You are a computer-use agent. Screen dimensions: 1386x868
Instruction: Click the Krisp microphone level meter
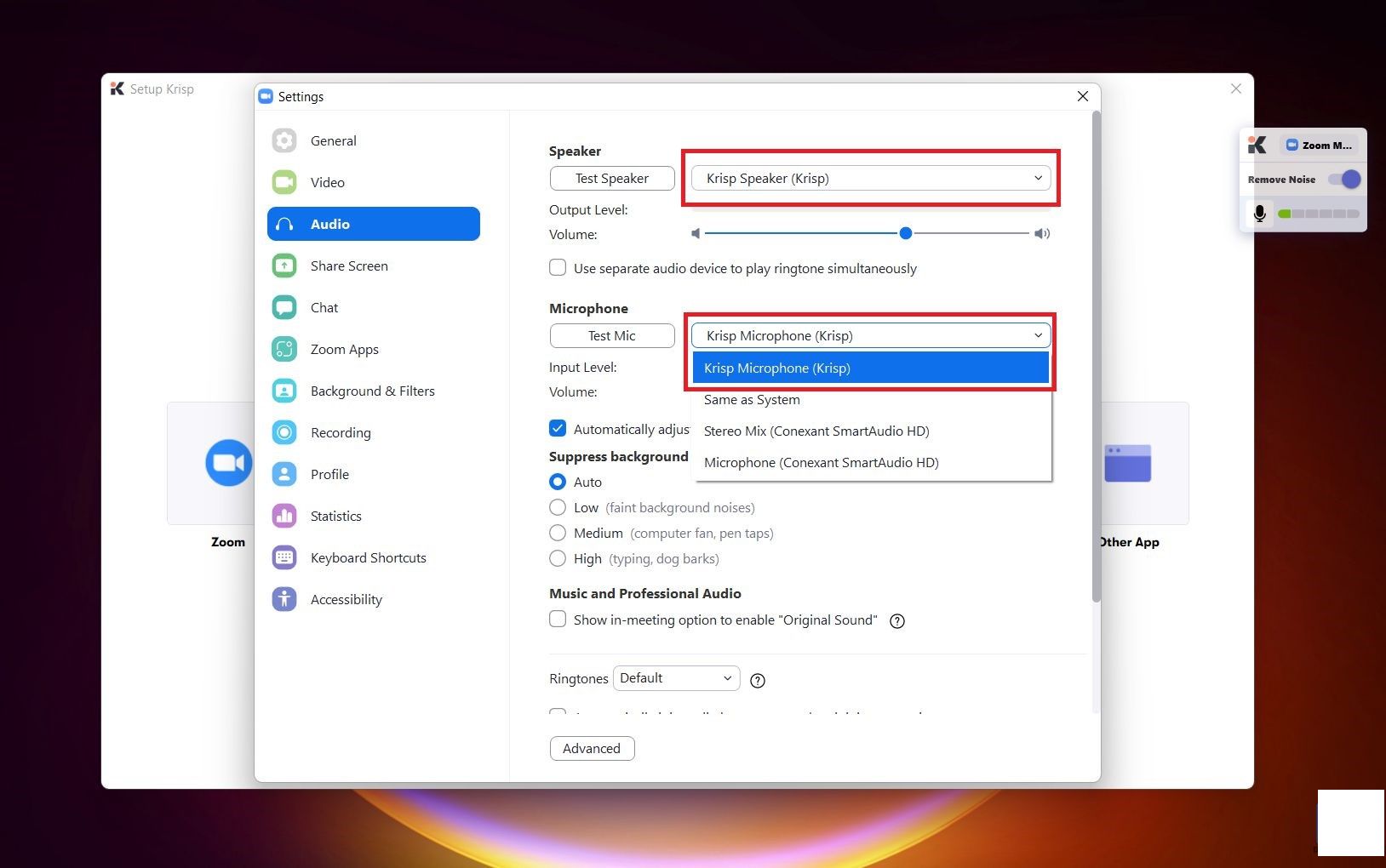(1318, 214)
